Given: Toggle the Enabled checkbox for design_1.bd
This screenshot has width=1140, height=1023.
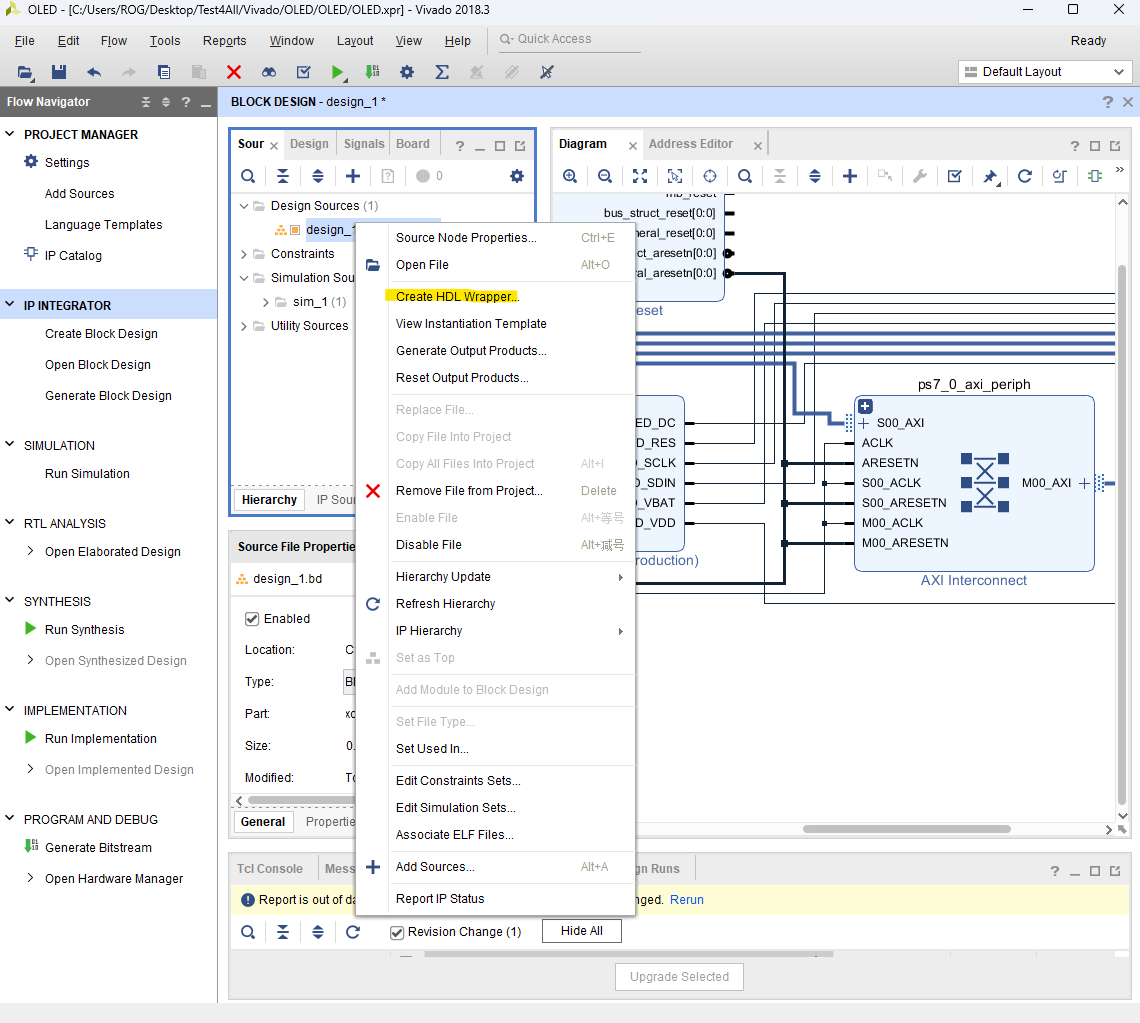Looking at the screenshot, I should (252, 619).
